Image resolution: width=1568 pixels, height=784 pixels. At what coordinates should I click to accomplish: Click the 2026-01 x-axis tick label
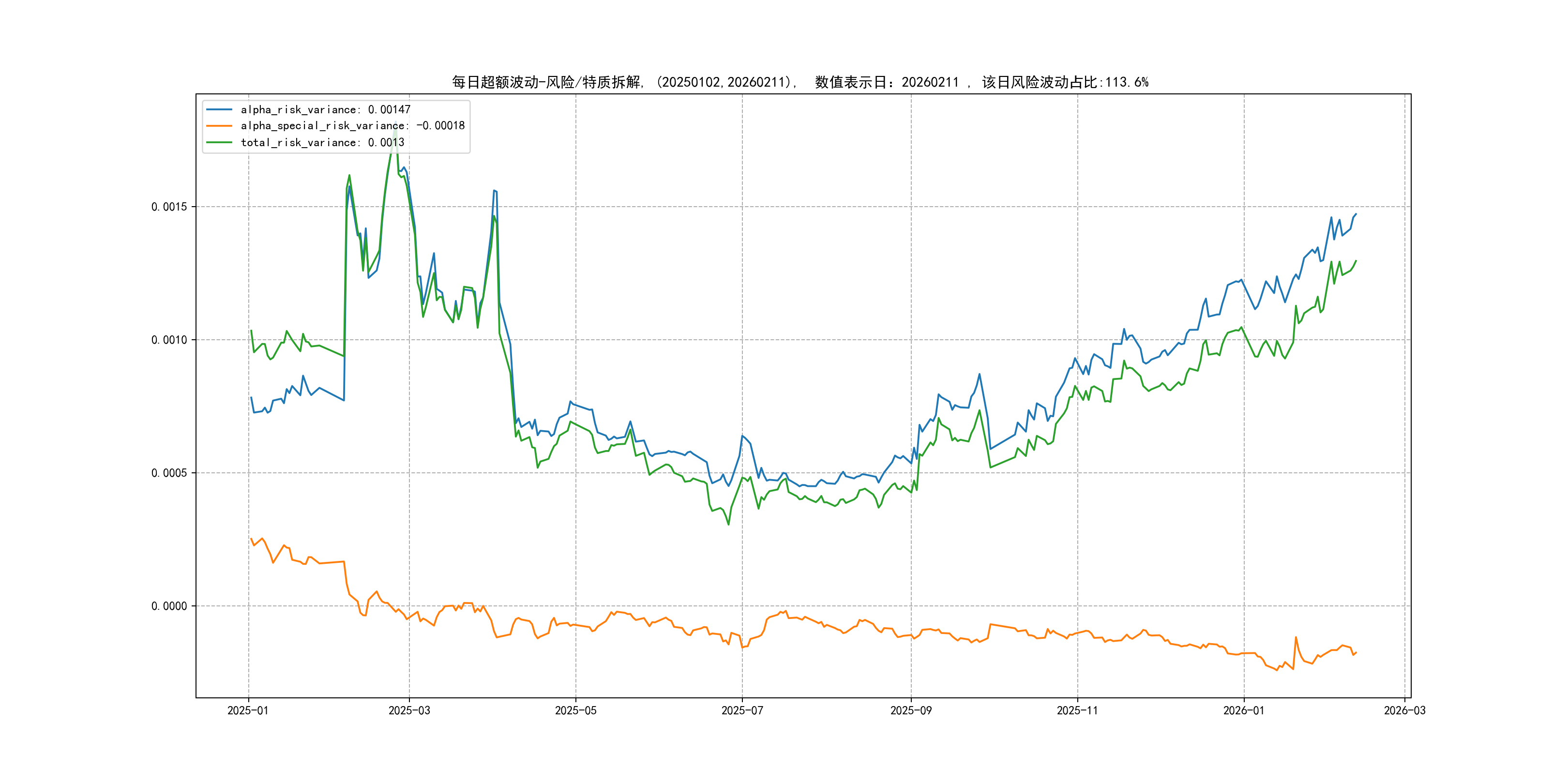tap(1244, 711)
